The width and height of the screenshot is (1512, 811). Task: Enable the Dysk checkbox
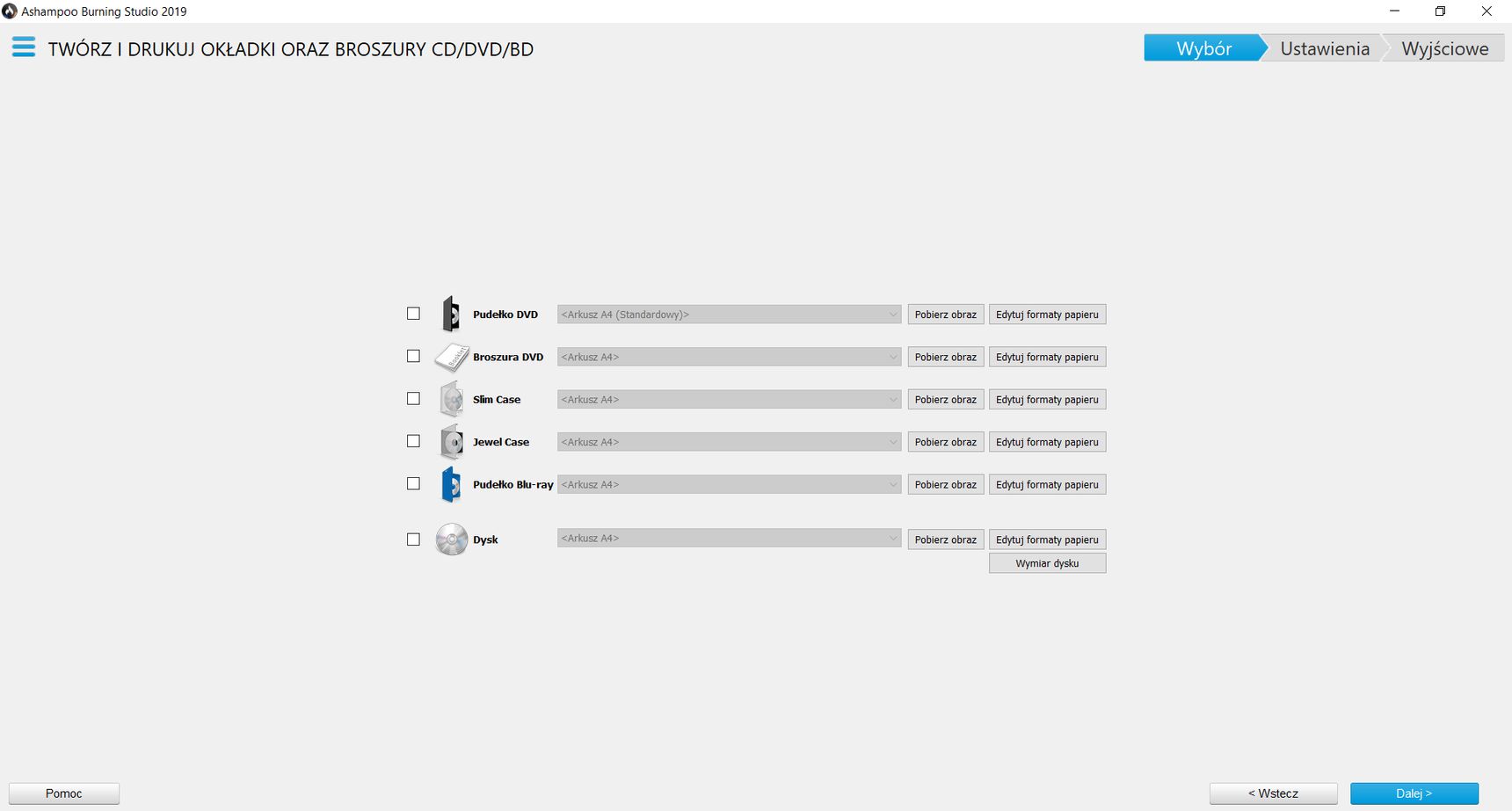pos(413,539)
